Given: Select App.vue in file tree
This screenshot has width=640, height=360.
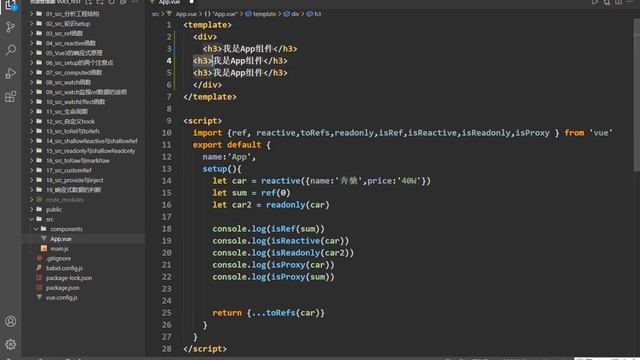Looking at the screenshot, I should coord(83,239).
